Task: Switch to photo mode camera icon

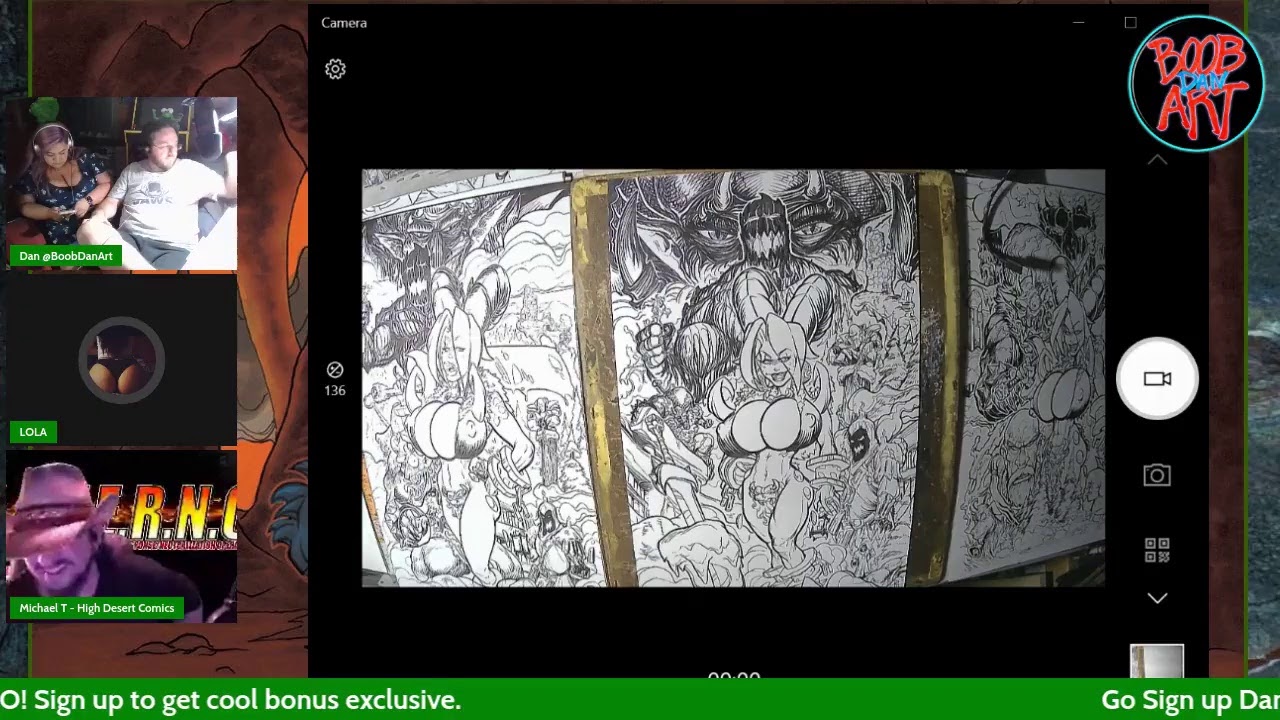Action: pos(1157,476)
